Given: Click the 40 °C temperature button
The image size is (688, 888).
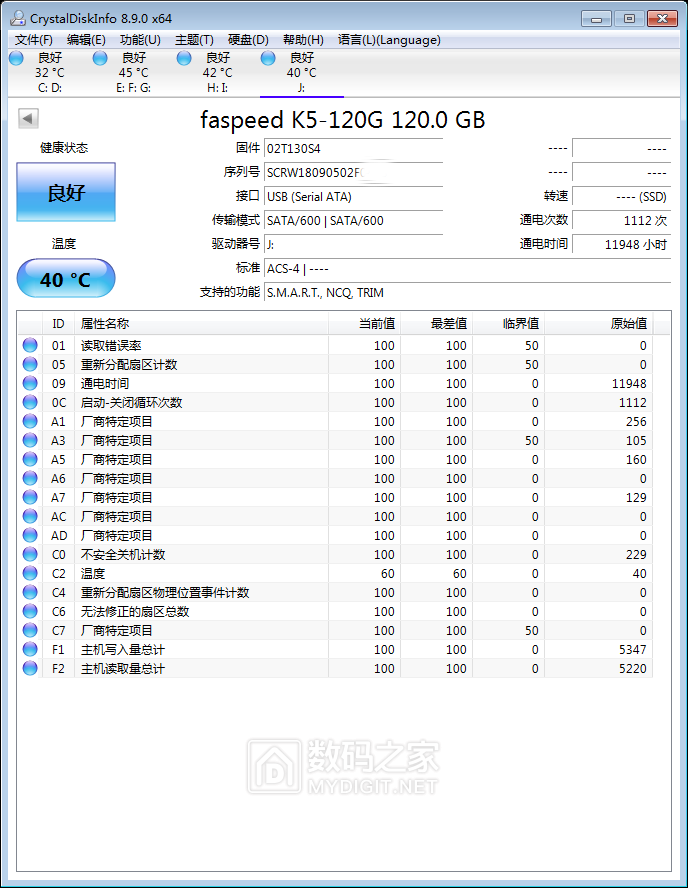Looking at the screenshot, I should click(66, 279).
